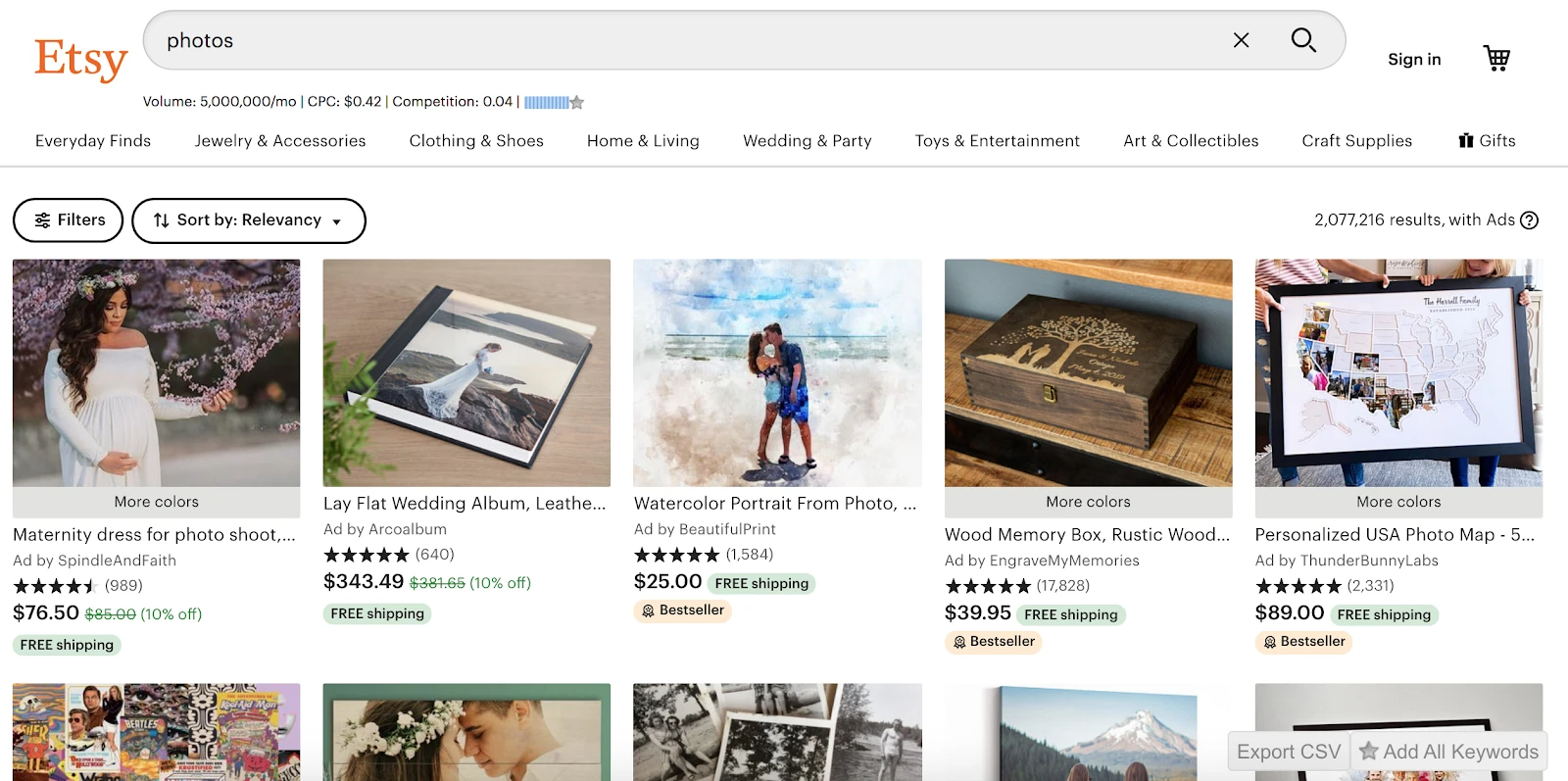Click the keyword competition bar indicator
Image resolution: width=1568 pixels, height=781 pixels.
[x=546, y=102]
